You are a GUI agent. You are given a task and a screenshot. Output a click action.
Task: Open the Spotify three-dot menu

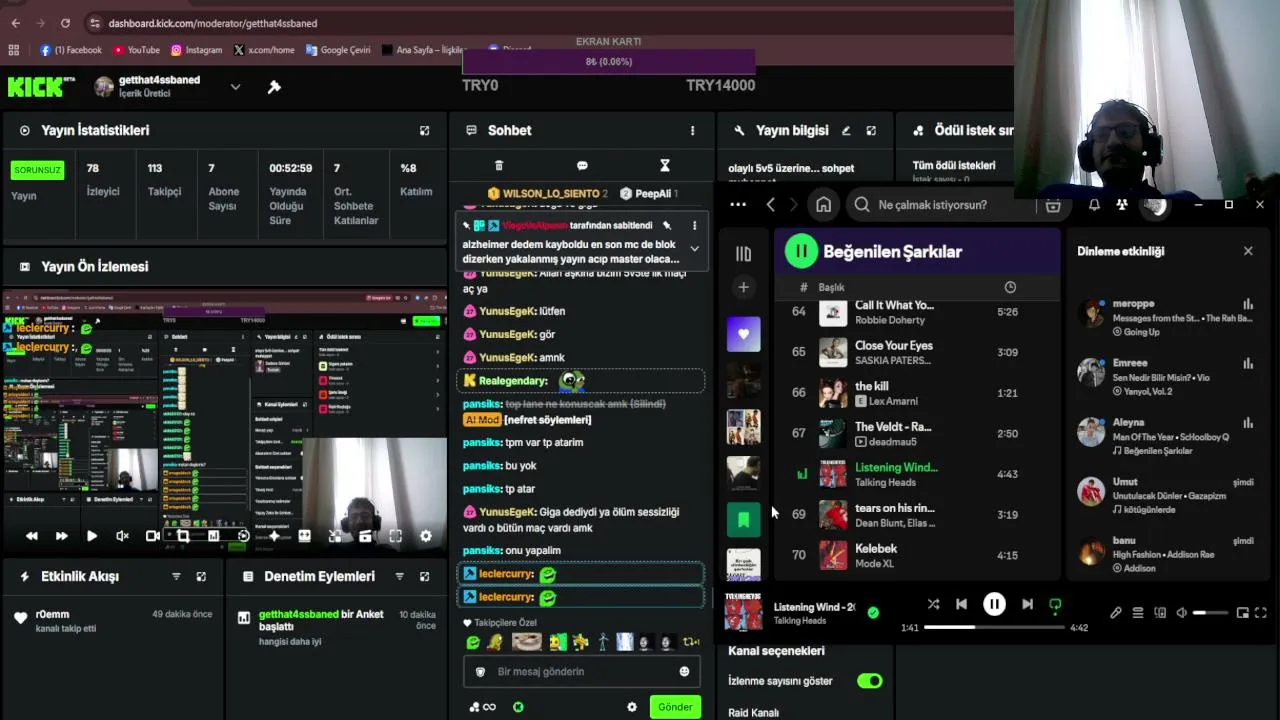pyautogui.click(x=738, y=205)
